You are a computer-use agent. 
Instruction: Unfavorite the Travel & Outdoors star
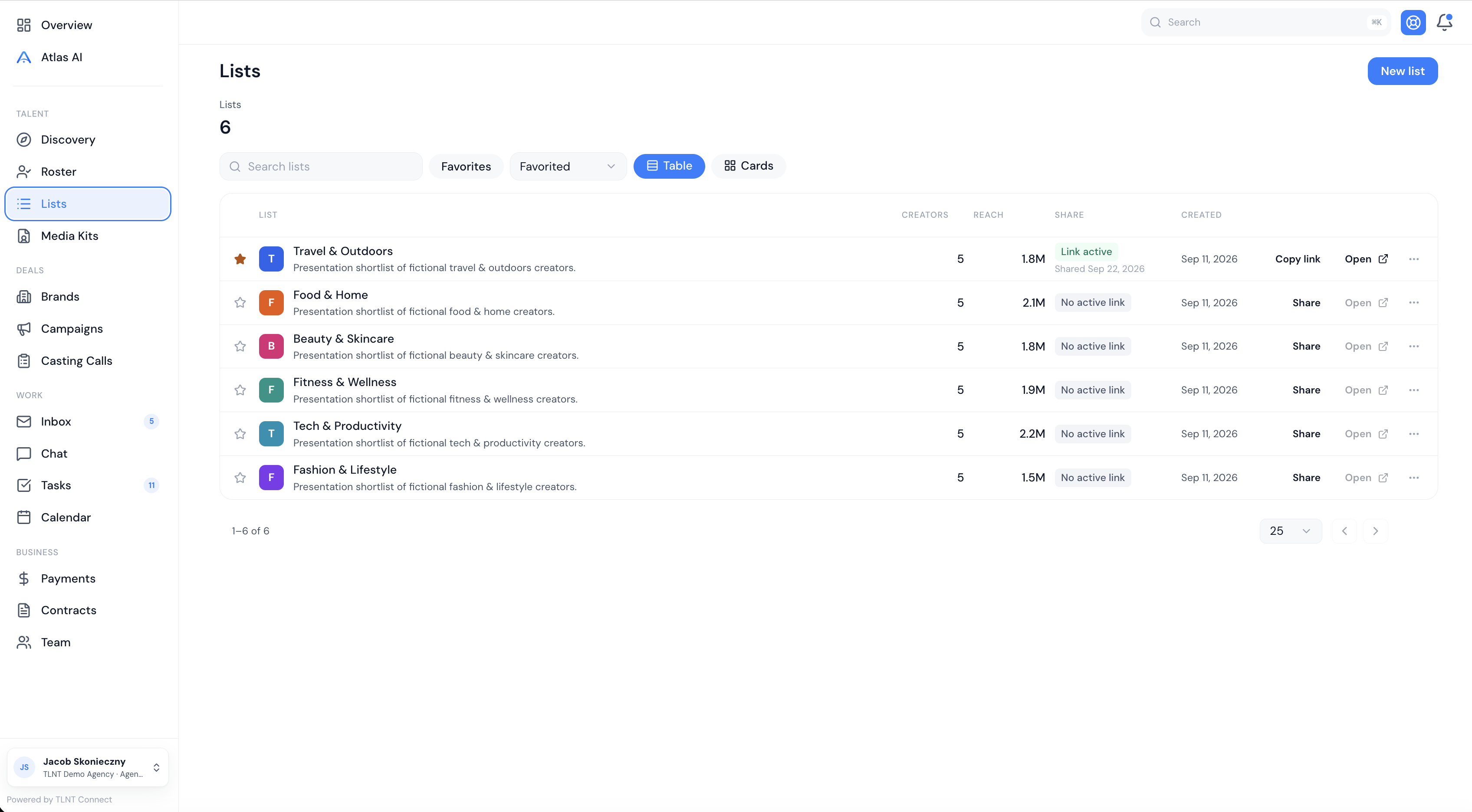click(240, 259)
